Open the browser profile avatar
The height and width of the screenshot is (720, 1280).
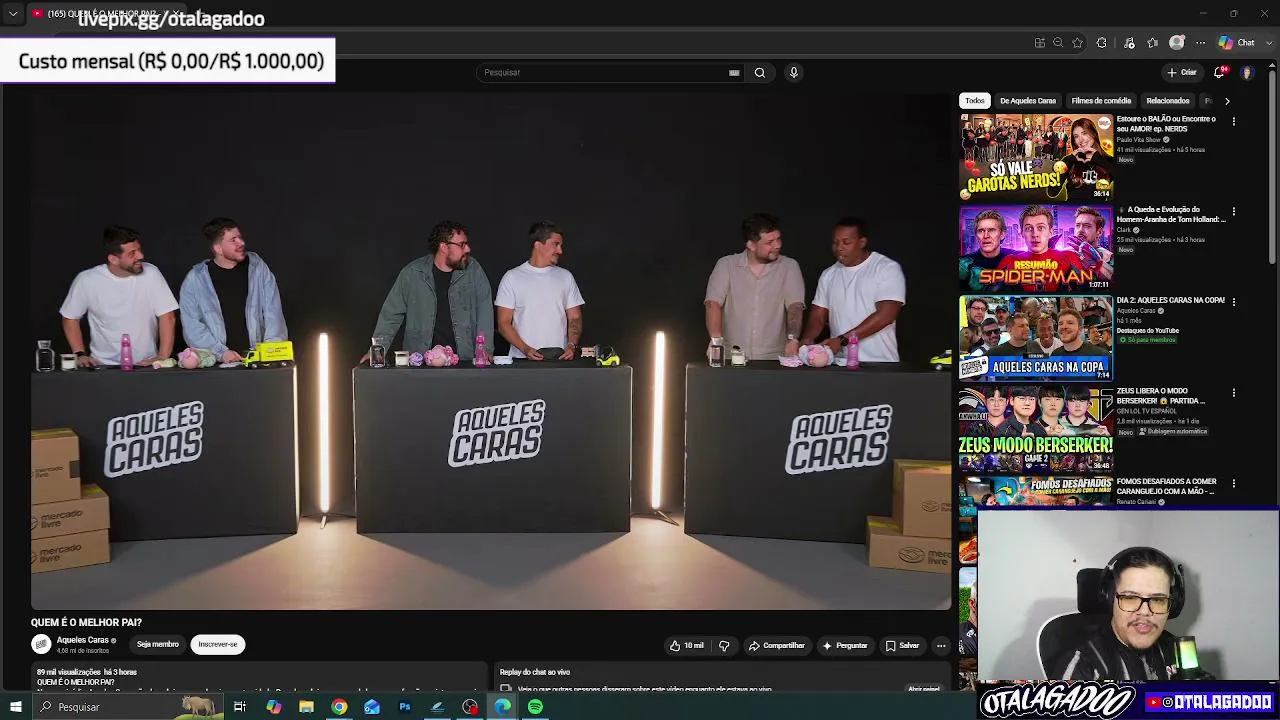(1177, 43)
